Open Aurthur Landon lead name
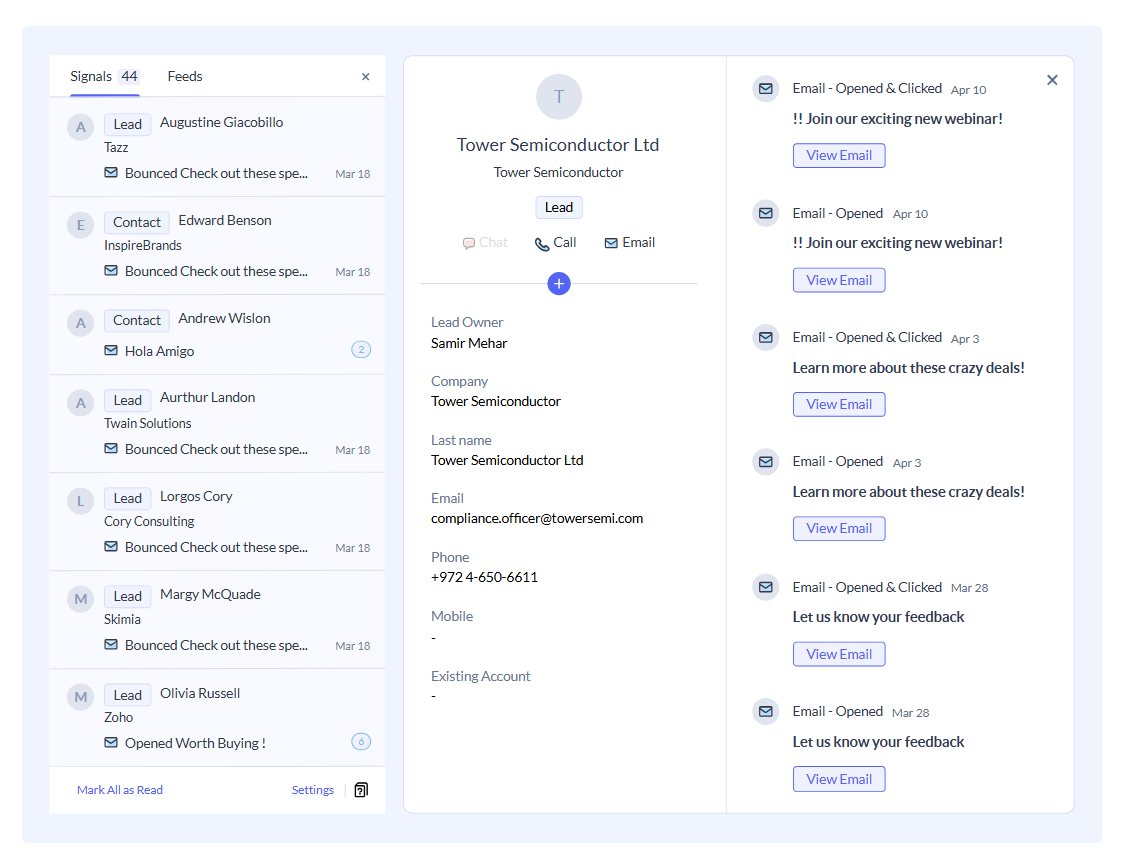1126x863 pixels. point(208,398)
